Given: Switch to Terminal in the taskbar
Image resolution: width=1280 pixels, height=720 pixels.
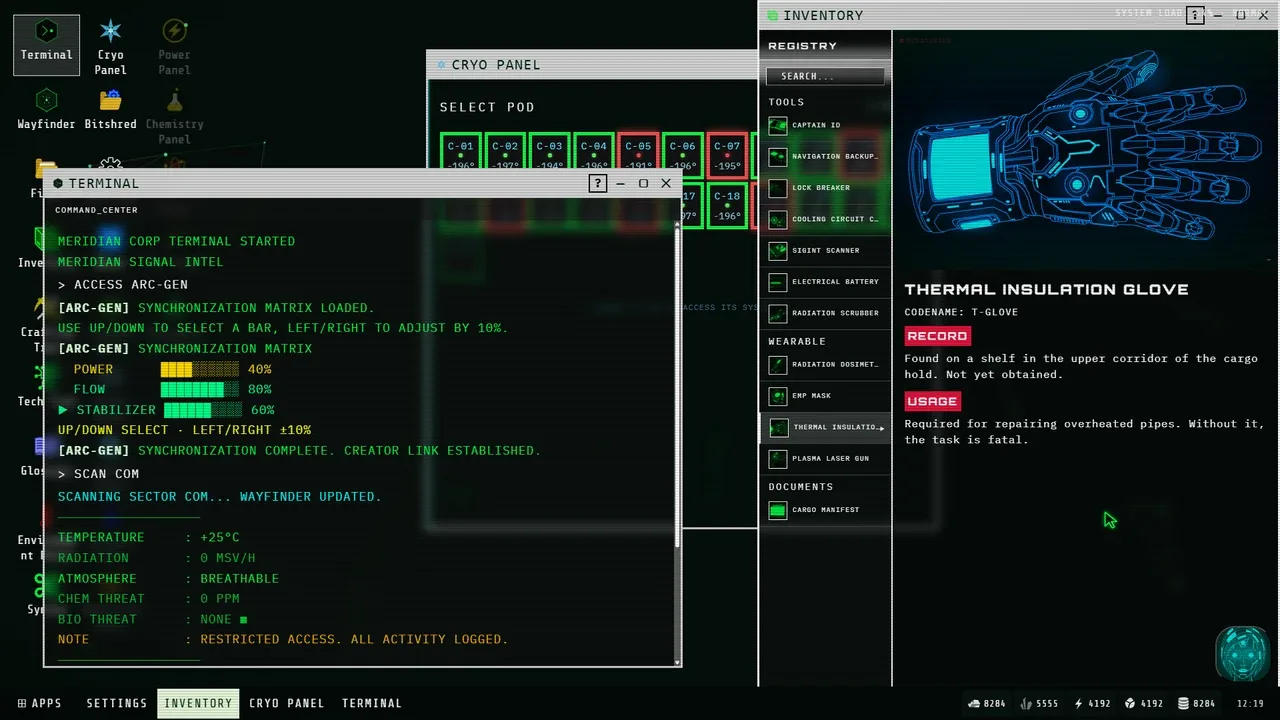Looking at the screenshot, I should point(372,703).
